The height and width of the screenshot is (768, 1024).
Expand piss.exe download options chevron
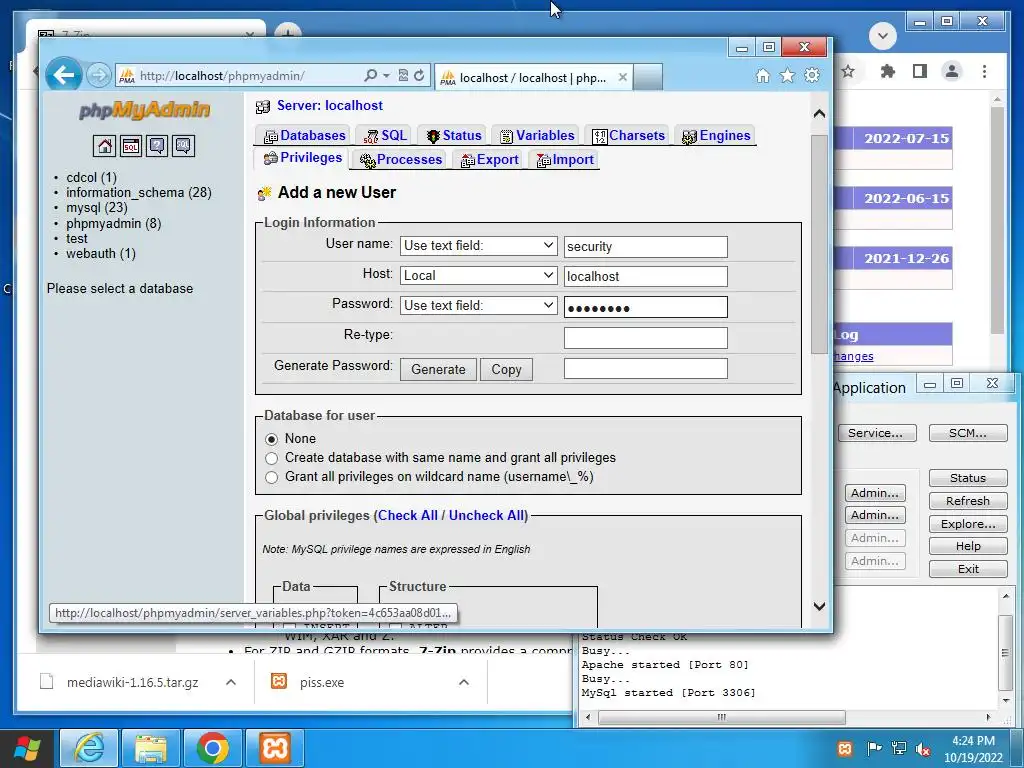pyautogui.click(x=464, y=682)
